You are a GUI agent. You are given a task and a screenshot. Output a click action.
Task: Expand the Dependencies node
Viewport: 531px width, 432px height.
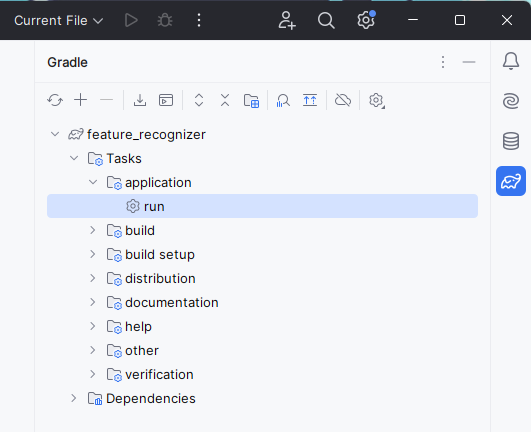point(73,398)
